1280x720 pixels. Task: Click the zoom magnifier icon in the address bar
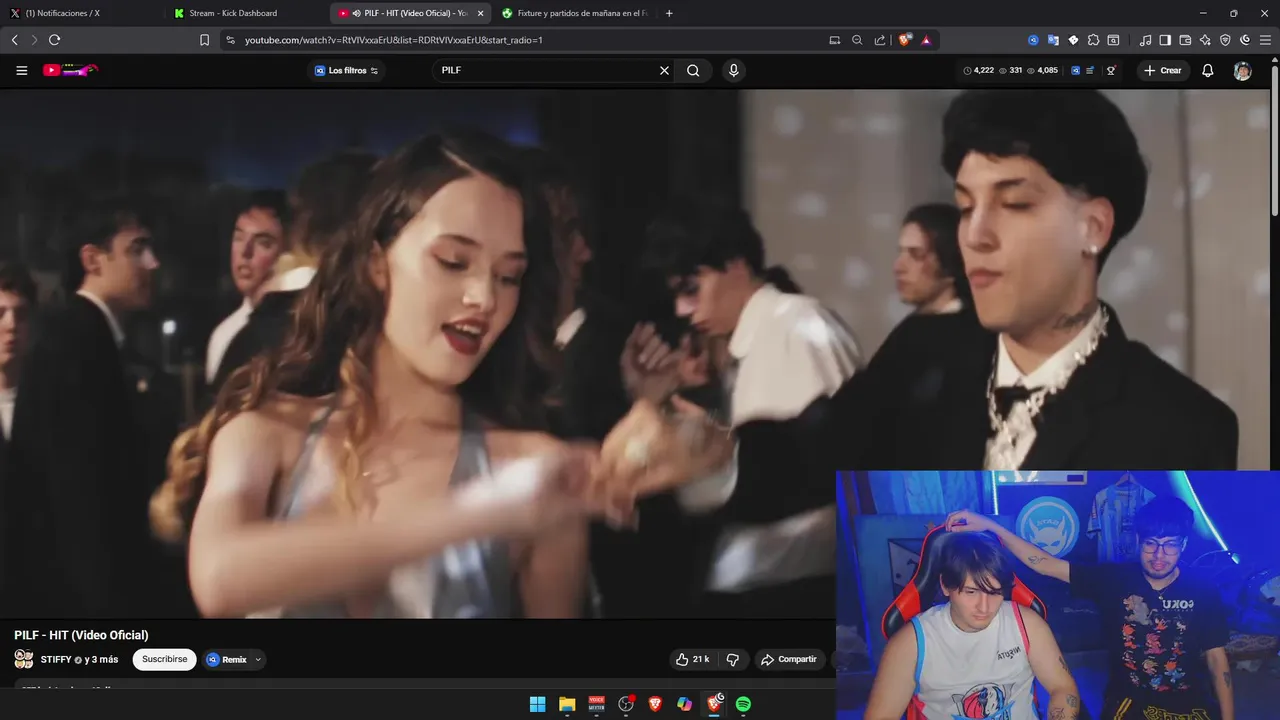pyautogui.click(x=857, y=40)
